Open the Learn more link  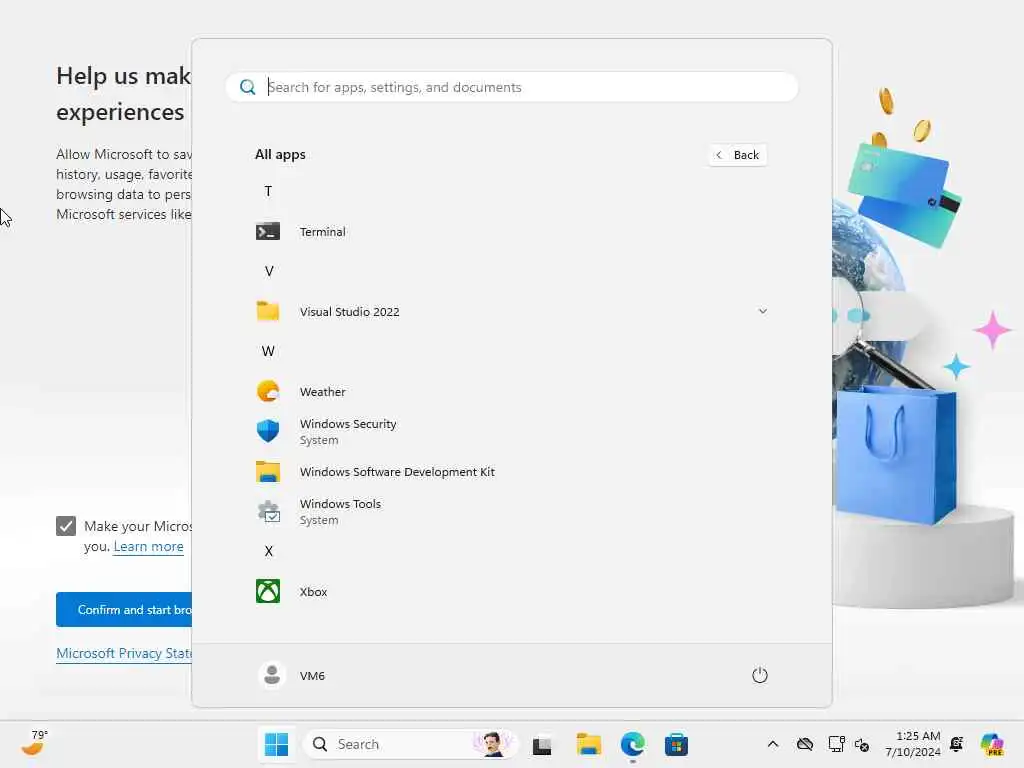pos(148,547)
